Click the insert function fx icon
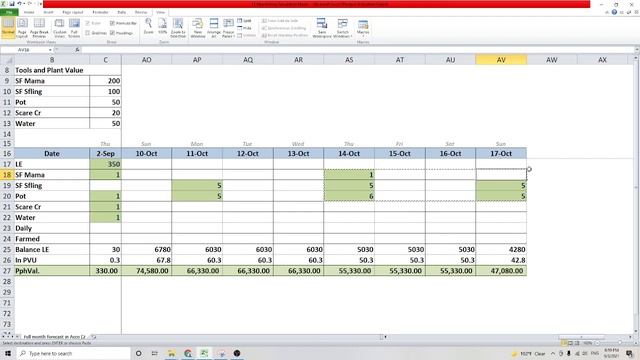The image size is (640, 360). coord(77,50)
